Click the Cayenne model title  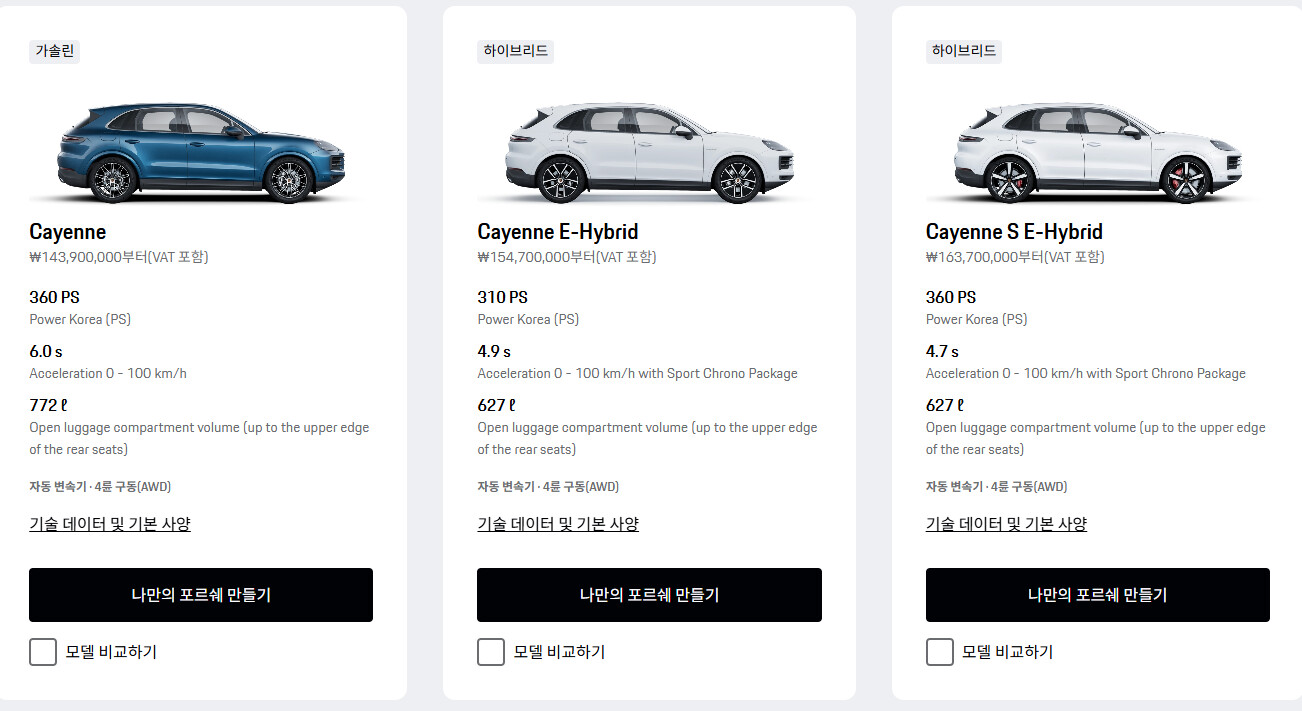coord(68,232)
